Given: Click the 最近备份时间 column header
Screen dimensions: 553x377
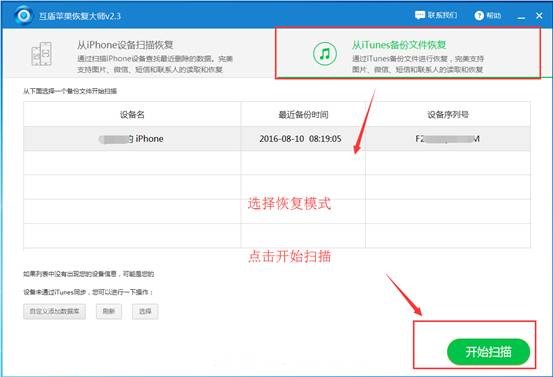Looking at the screenshot, I should point(303,114).
